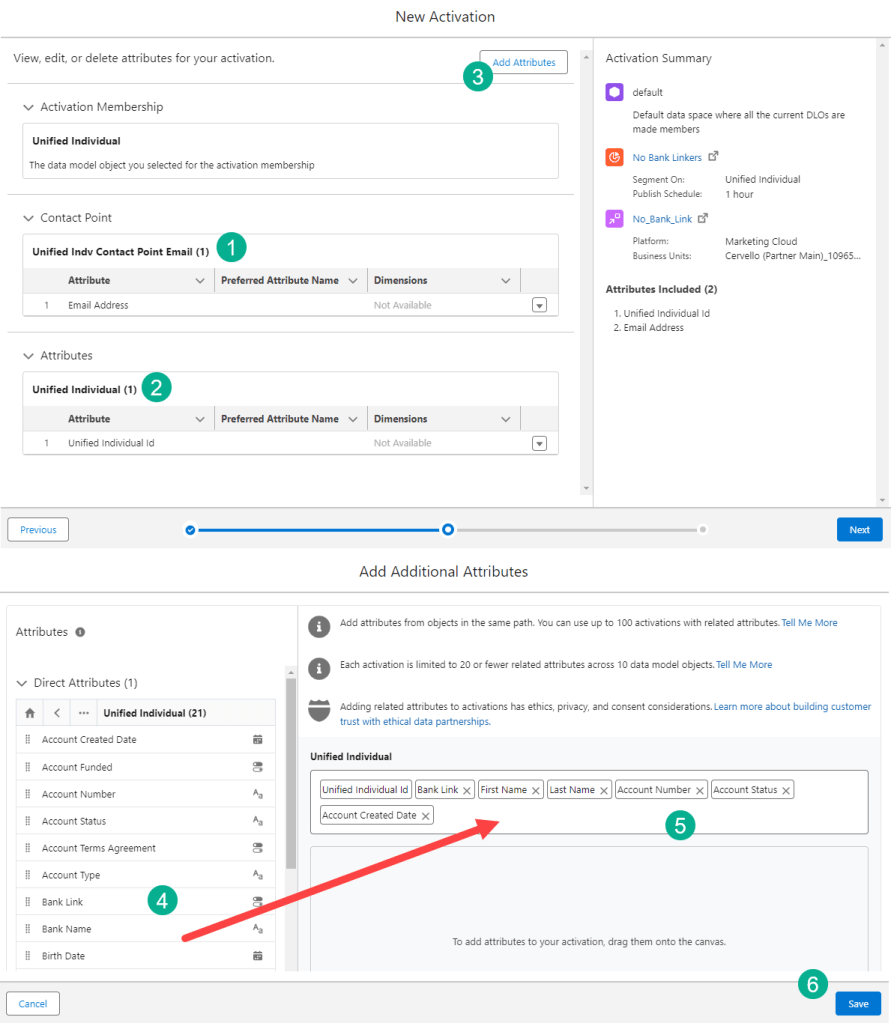Image resolution: width=891 pixels, height=1023 pixels.
Task: Click the external link icon beside No Bank Linkers
Action: click(x=713, y=157)
